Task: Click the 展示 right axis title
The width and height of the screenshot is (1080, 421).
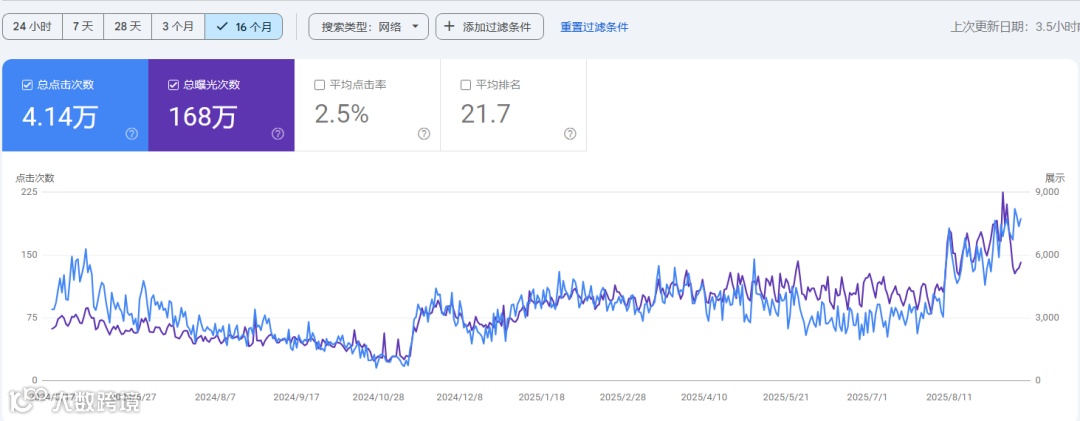Action: 1055,178
